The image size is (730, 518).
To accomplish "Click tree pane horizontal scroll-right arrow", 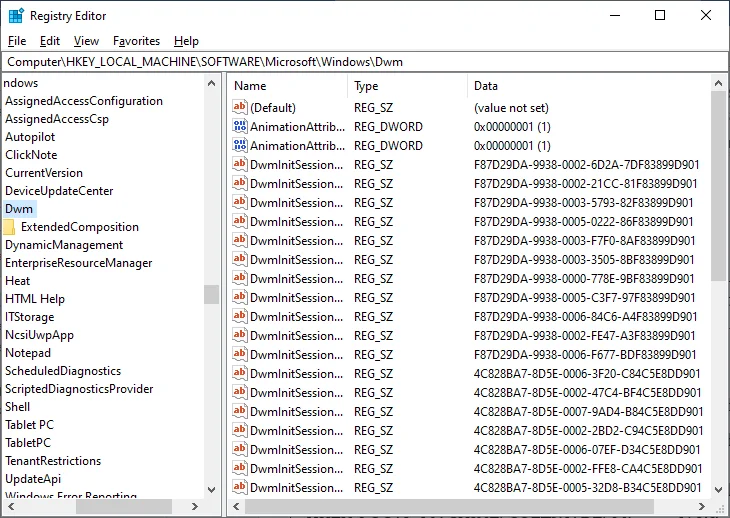I will (195, 506).
